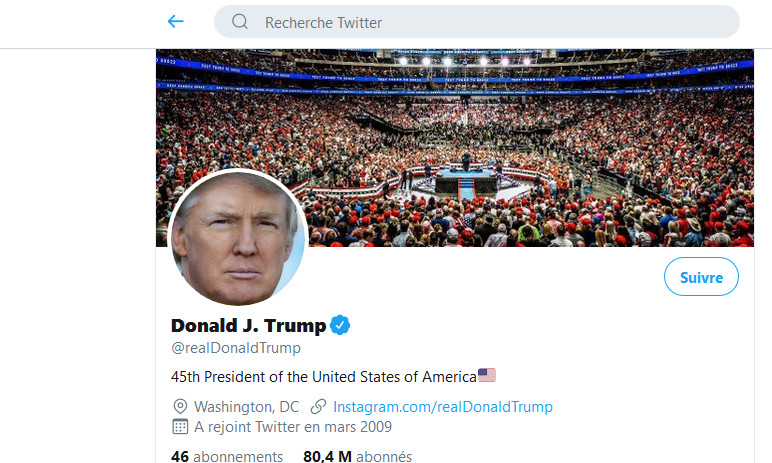
Task: Open Instagram.com/realDonaldTrump link
Action: 443,407
